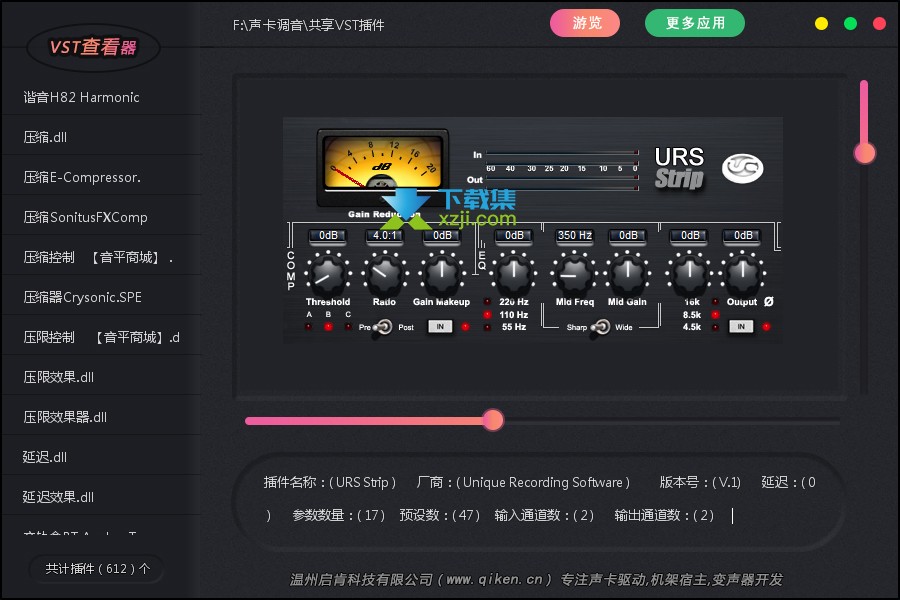900x600 pixels.
Task: Click '参数数量 : ( 17 )' text
Action: click(339, 515)
